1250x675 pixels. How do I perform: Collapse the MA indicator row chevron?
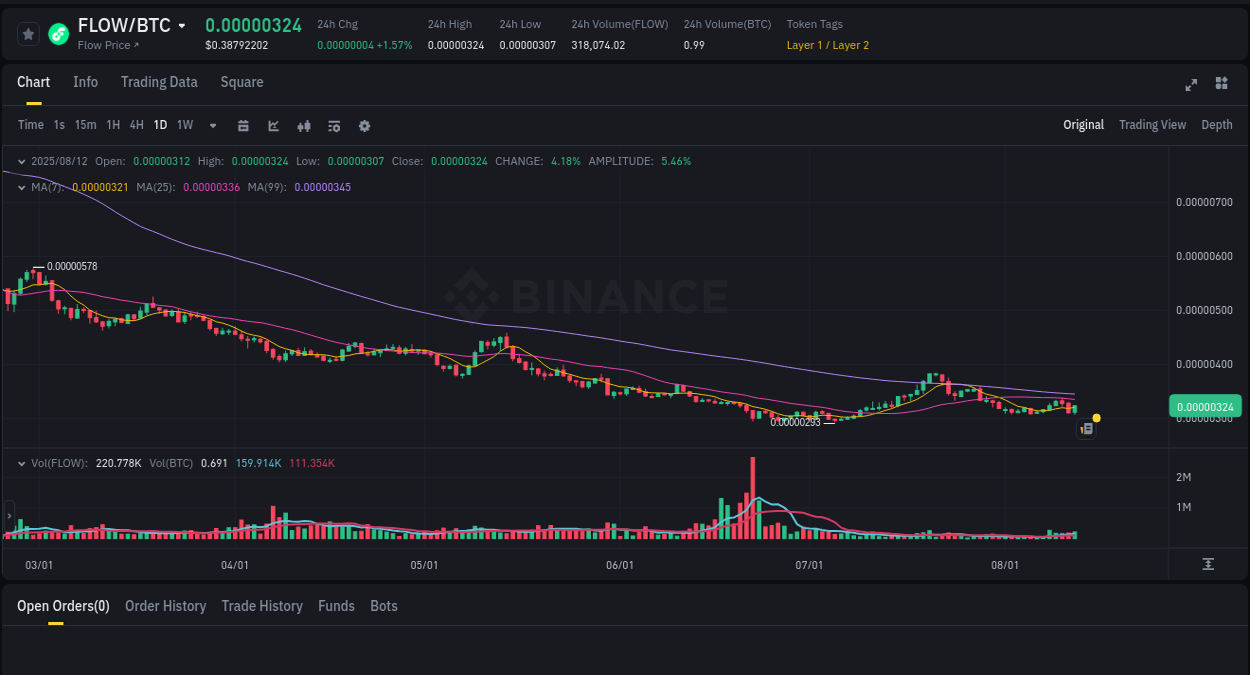23,187
